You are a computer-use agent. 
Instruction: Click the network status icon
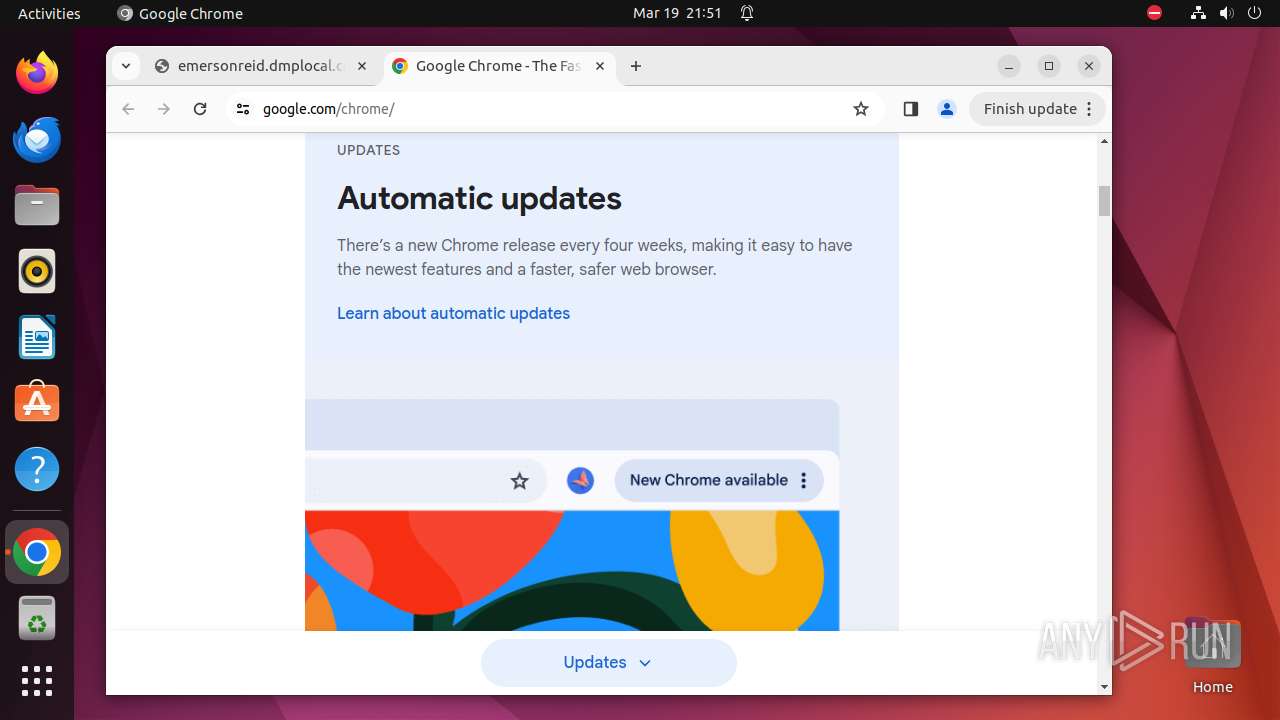tap(1198, 13)
